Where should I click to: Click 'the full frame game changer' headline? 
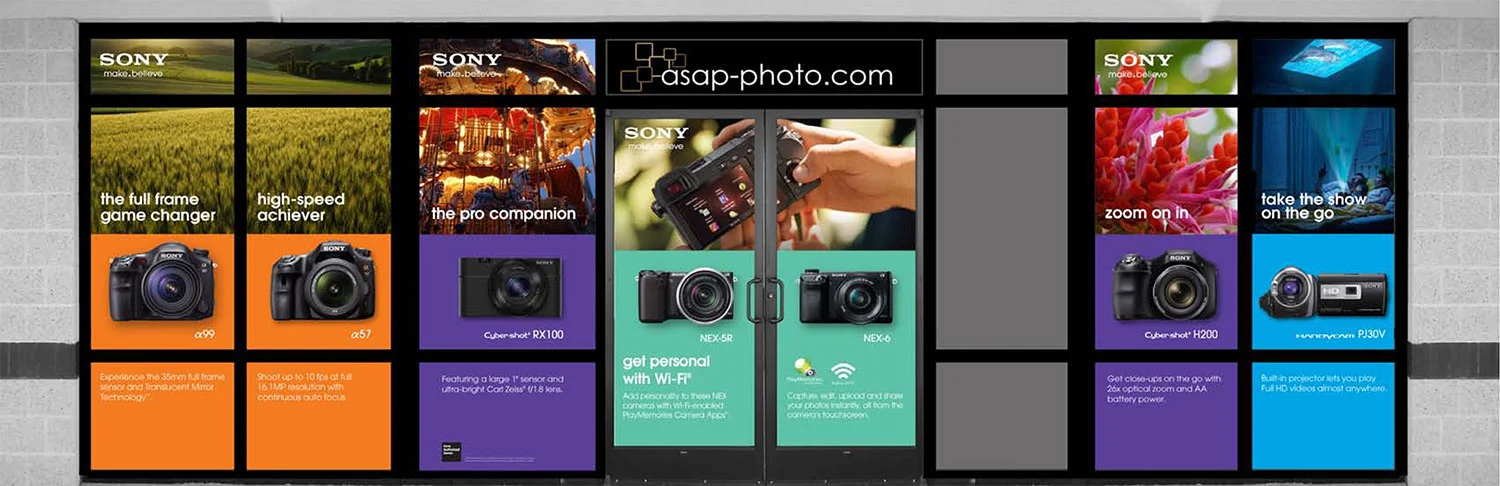coord(158,207)
